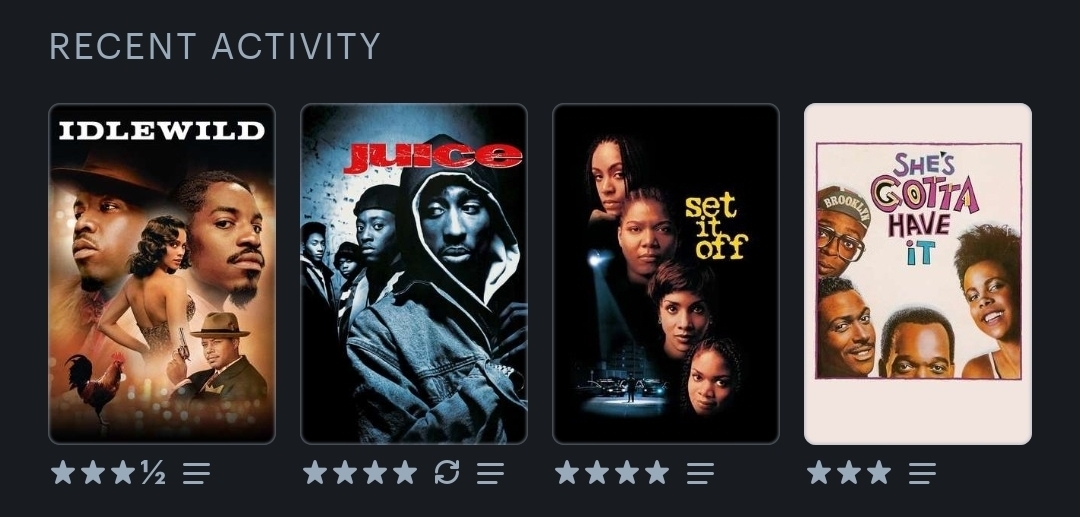Click the first star under Set It Off
The image size is (1080, 517).
pos(567,472)
